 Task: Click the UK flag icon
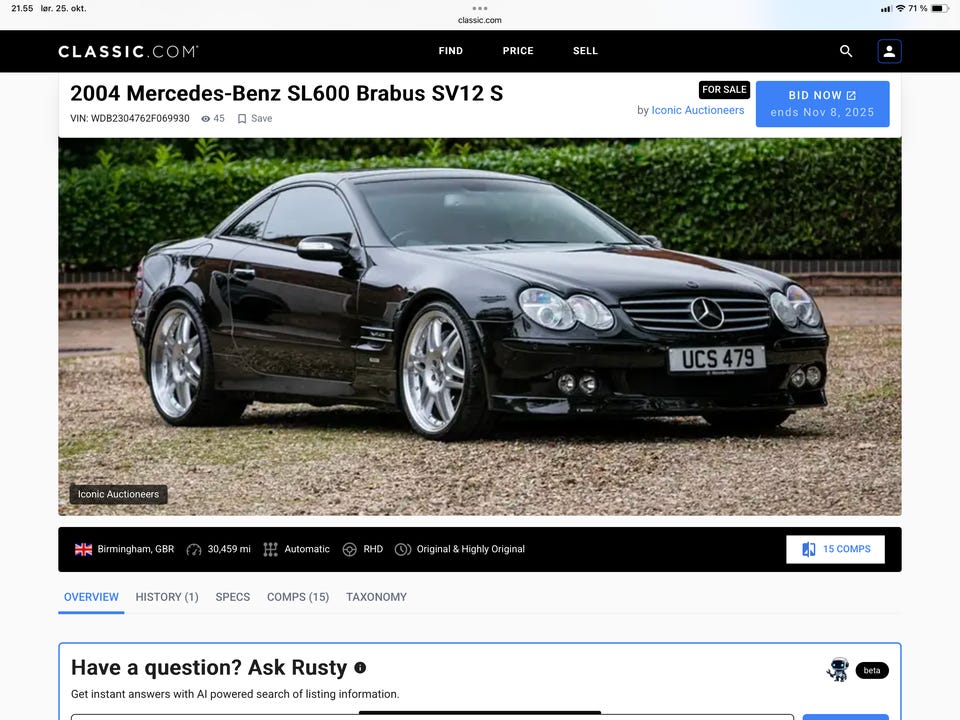point(83,549)
